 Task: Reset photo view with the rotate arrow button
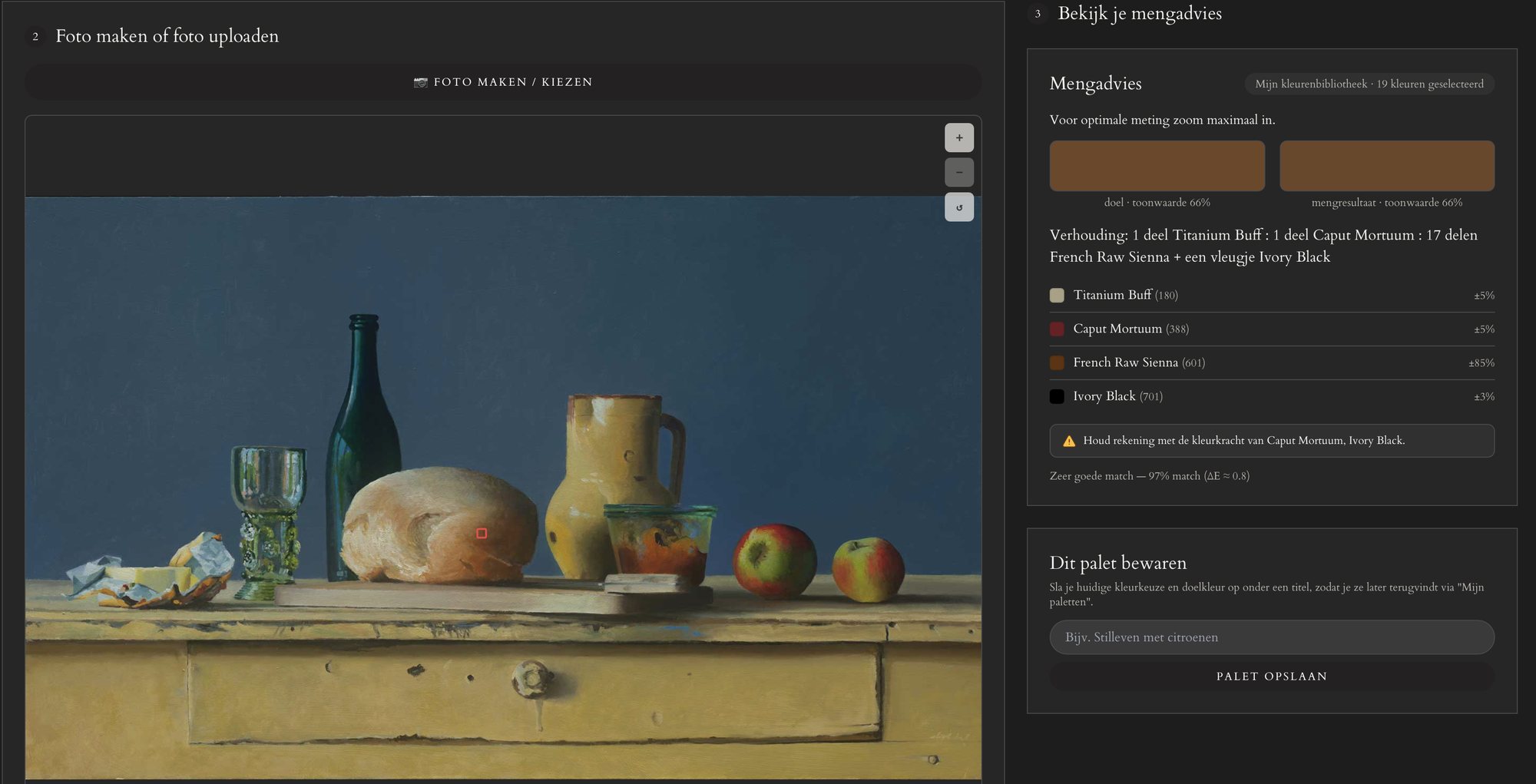point(959,207)
